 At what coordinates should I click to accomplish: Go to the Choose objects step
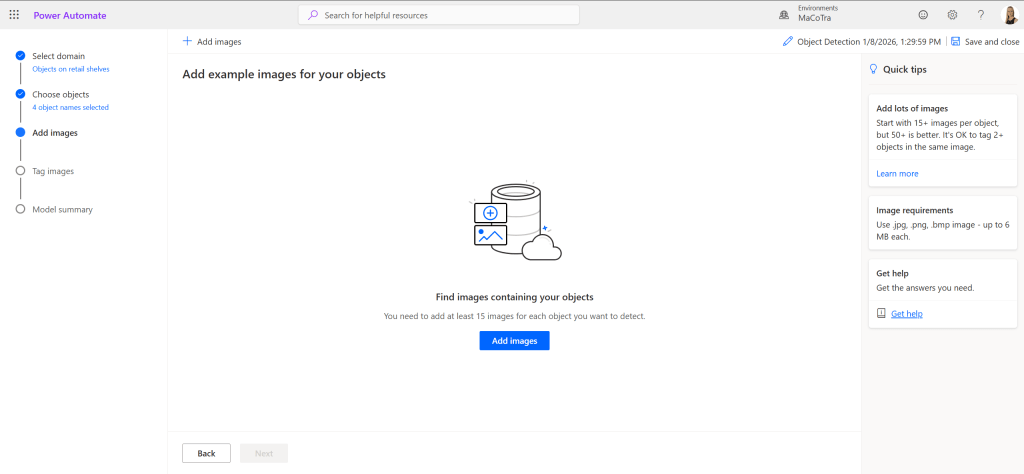[60, 95]
